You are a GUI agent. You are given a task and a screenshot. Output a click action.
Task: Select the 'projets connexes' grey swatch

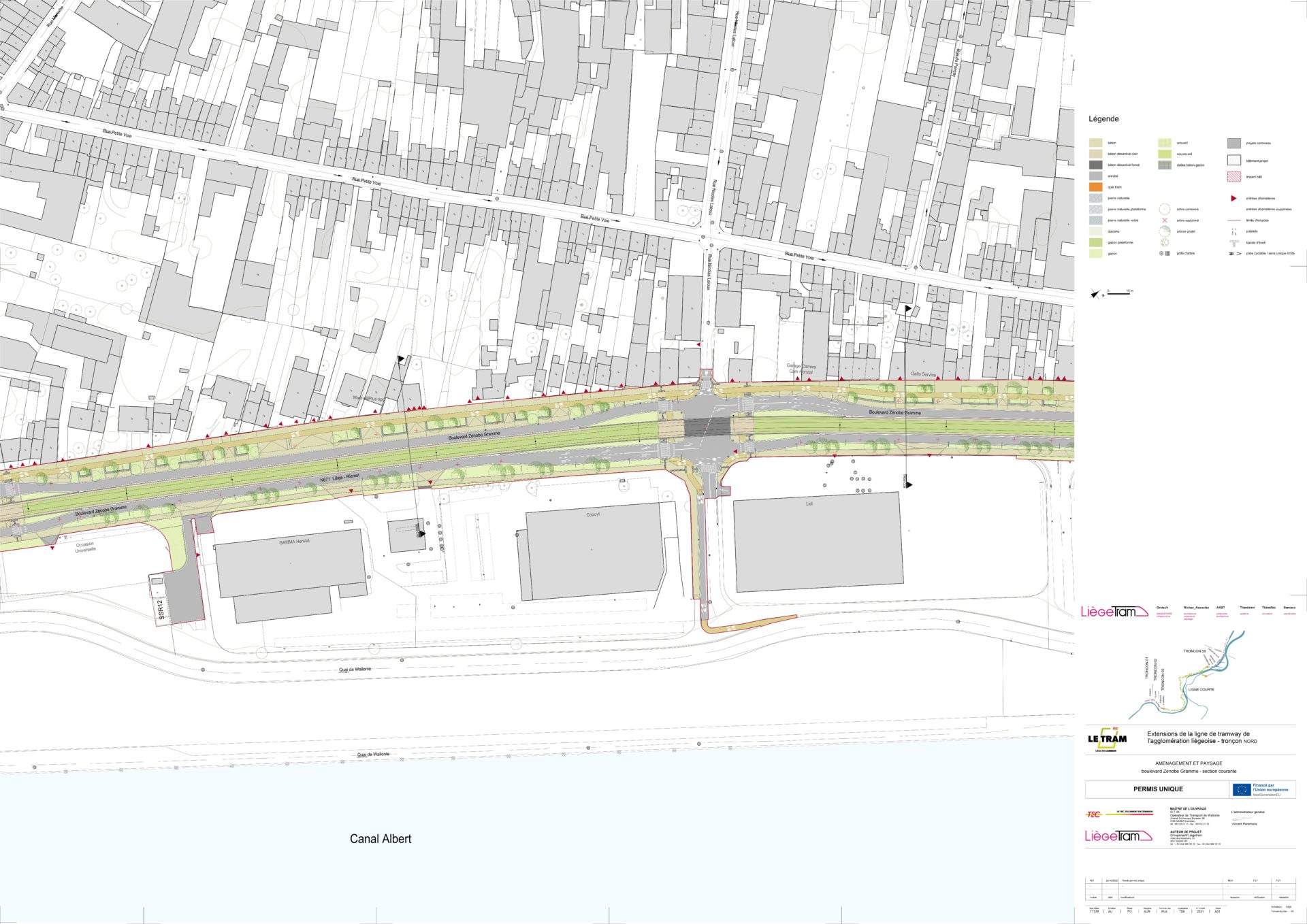pyautogui.click(x=1234, y=143)
